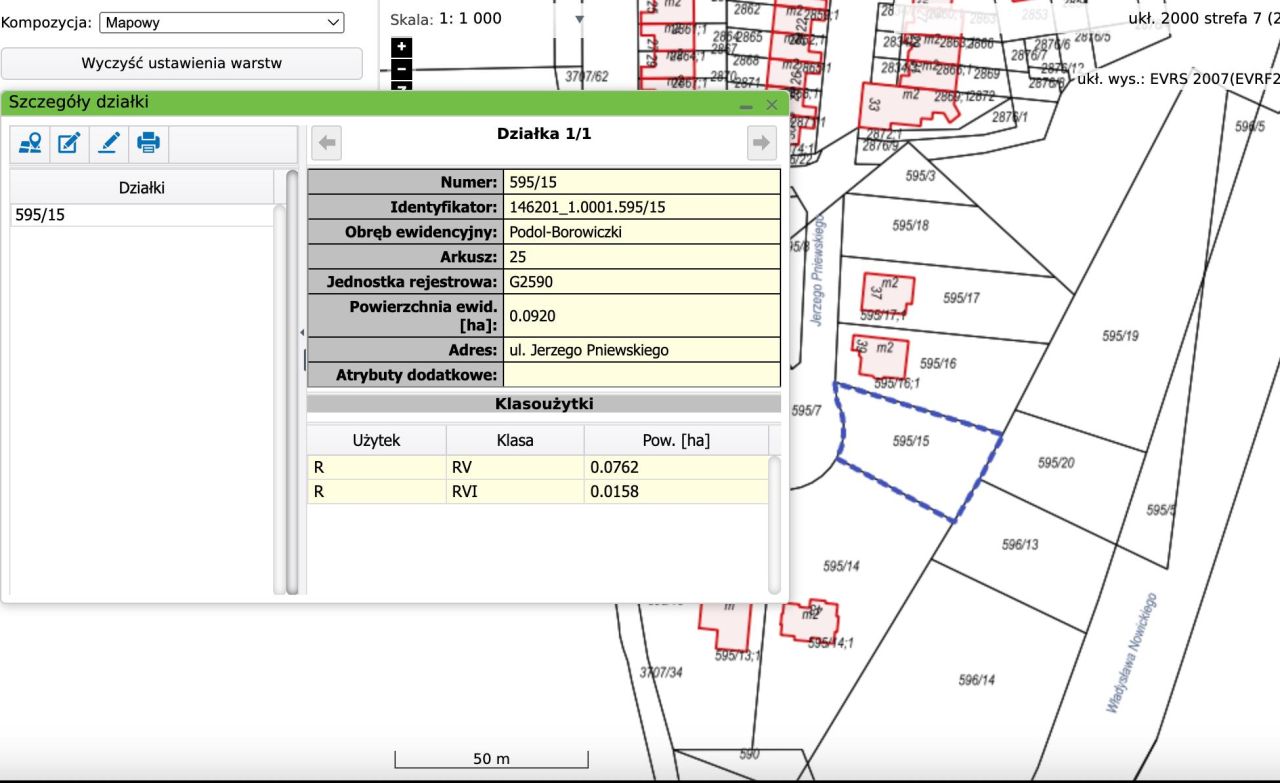Click the Działki column header
1280x783 pixels.
(141, 187)
